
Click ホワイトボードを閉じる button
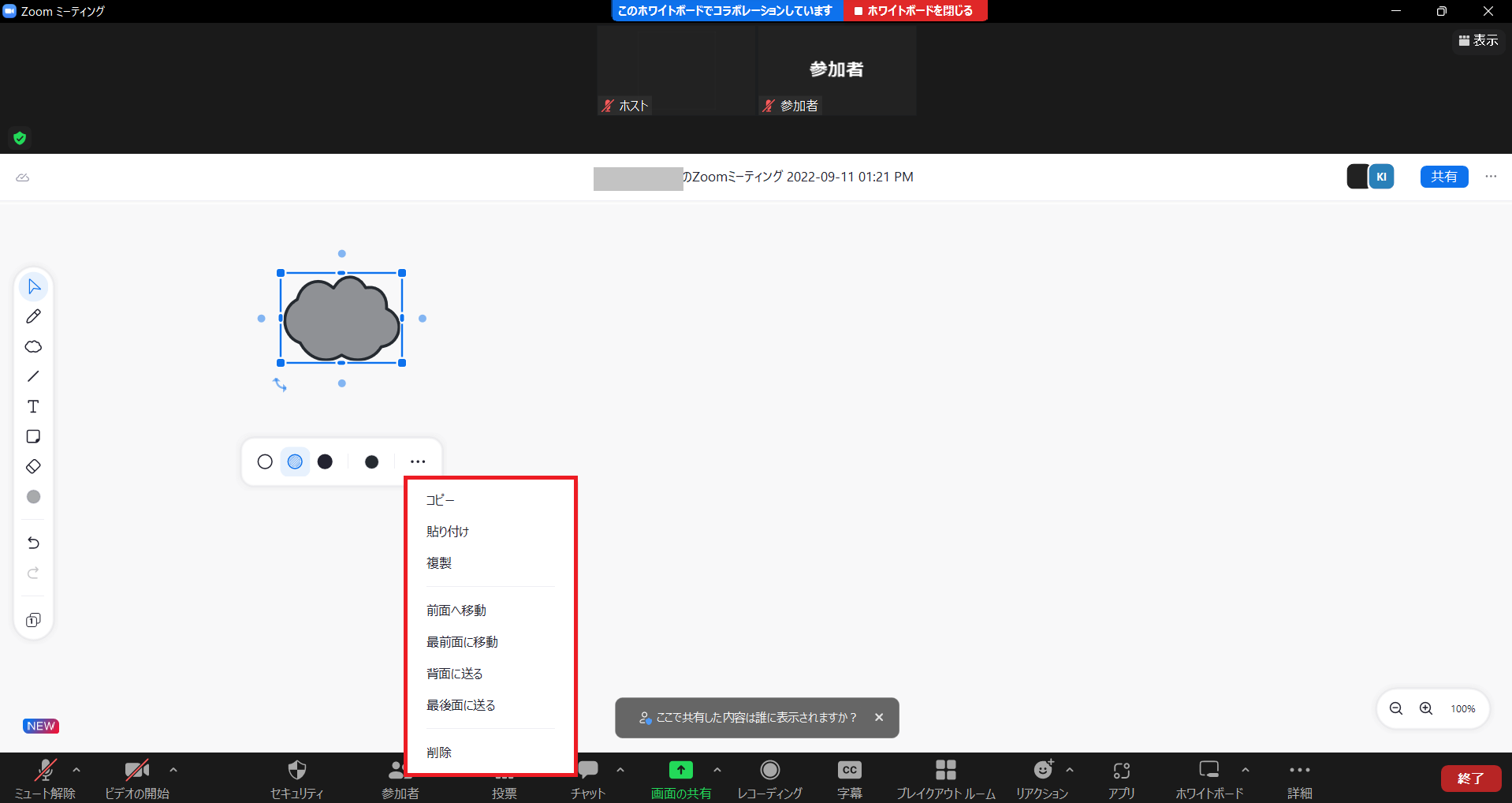(914, 11)
